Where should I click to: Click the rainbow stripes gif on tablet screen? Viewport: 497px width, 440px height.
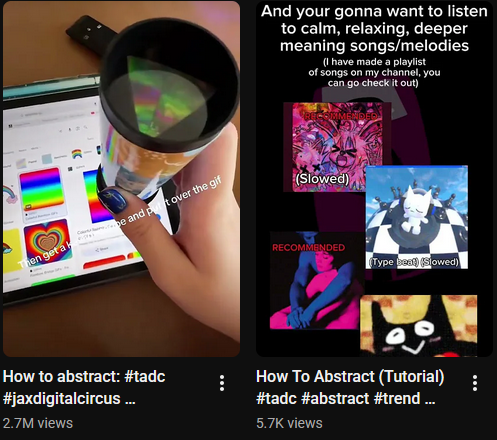pyautogui.click(x=41, y=189)
